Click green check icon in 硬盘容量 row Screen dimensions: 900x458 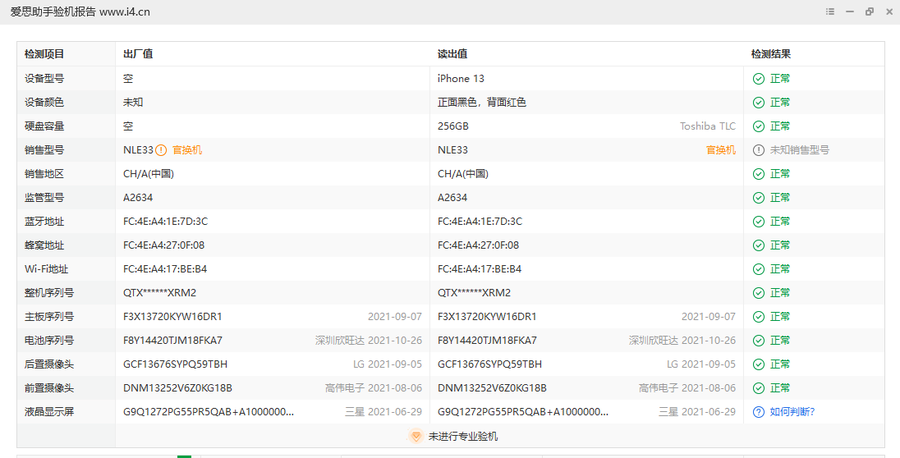coord(758,126)
